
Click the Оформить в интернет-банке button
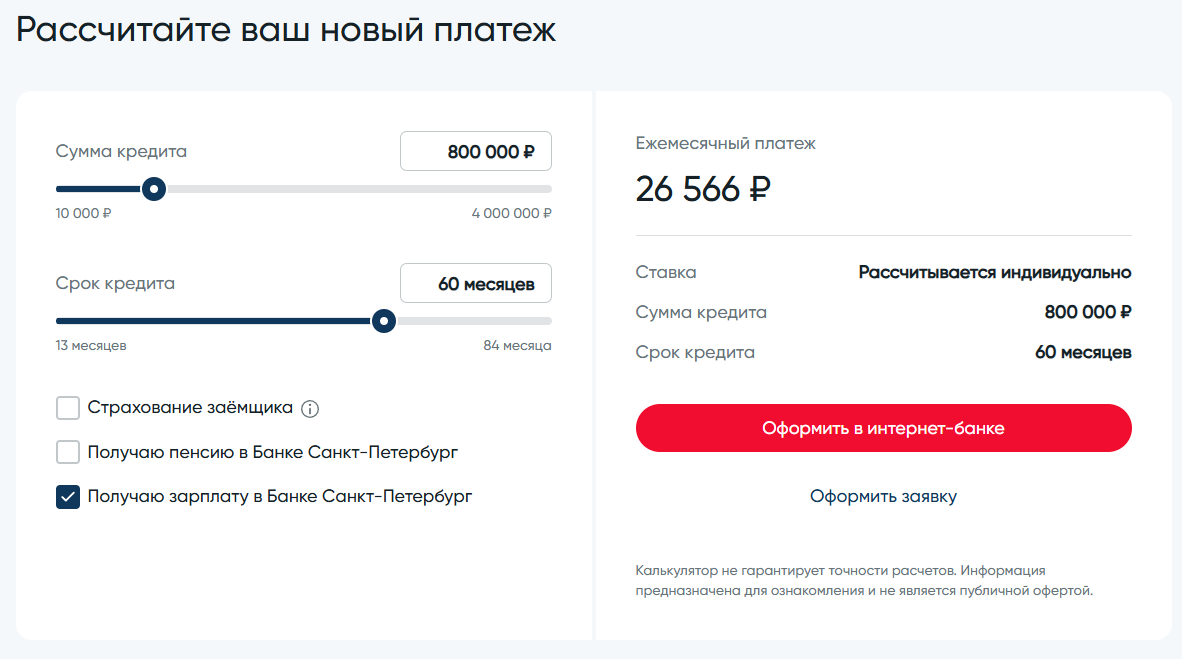[883, 428]
